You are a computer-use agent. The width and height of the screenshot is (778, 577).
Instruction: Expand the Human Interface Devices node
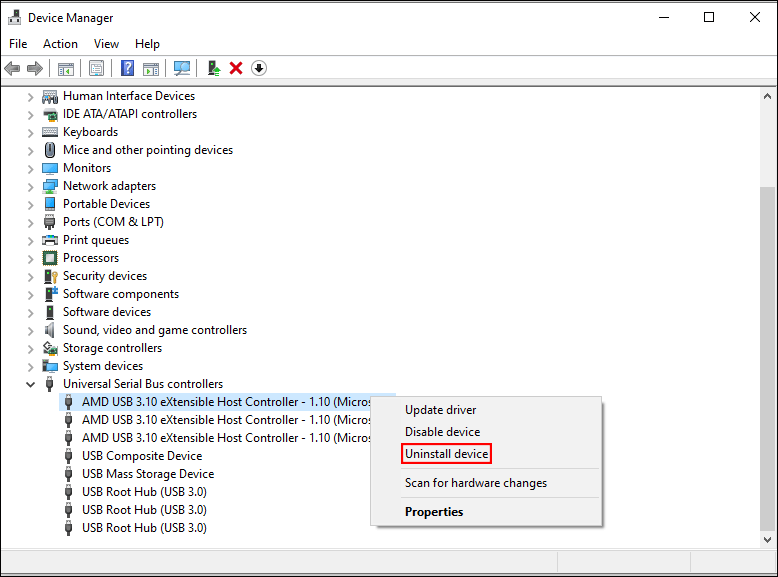coord(30,97)
